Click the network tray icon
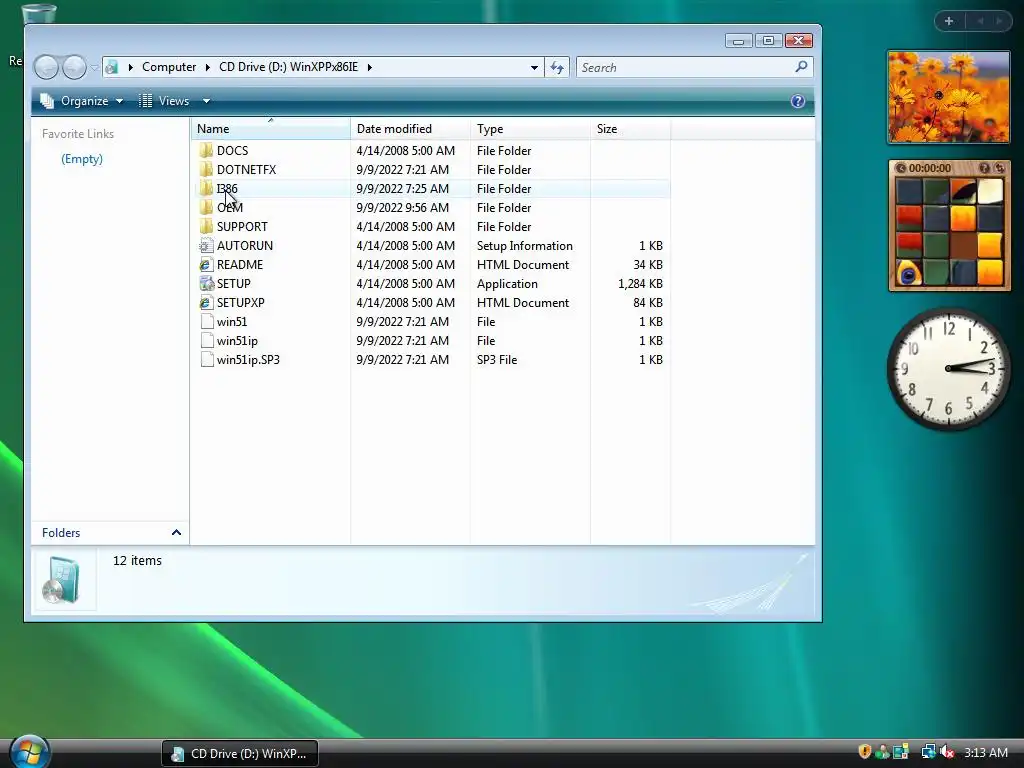Screen dimensions: 1024x768 point(927,752)
